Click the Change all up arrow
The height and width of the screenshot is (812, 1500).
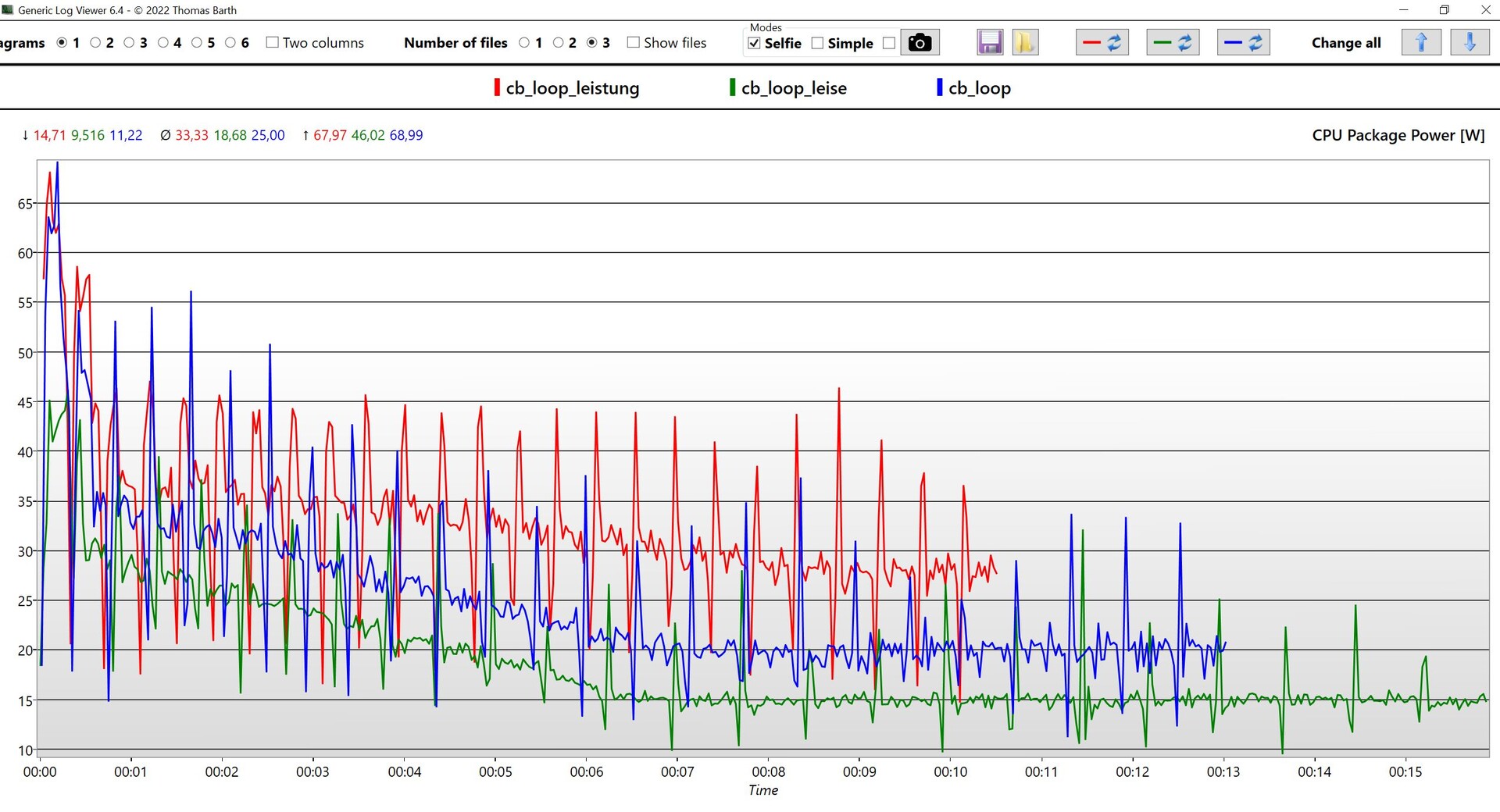1421,43
